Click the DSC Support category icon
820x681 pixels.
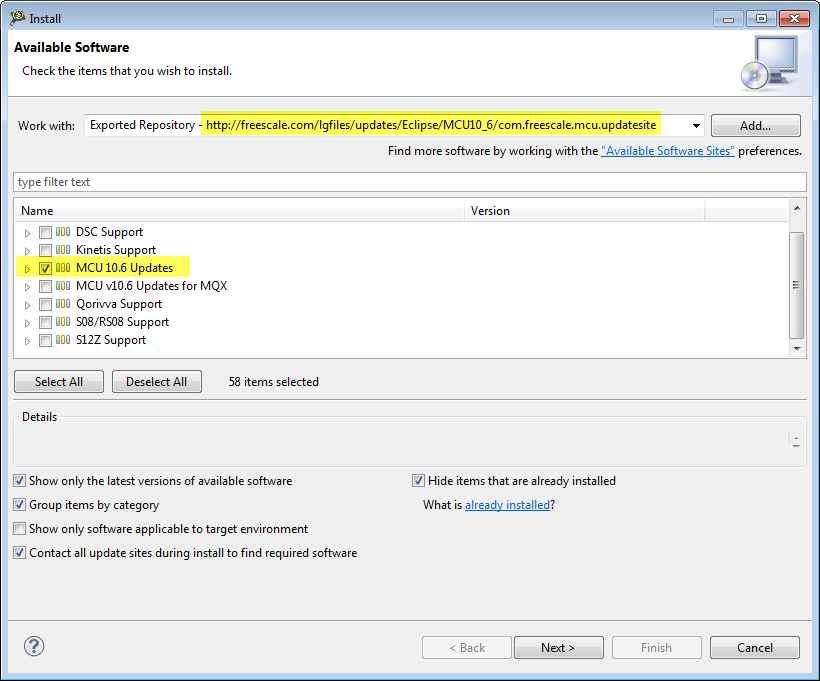click(x=63, y=232)
